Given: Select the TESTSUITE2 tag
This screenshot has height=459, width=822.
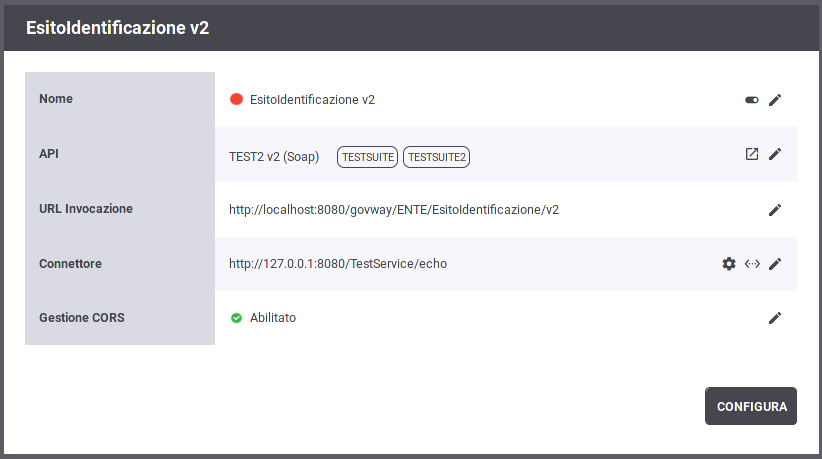Looking at the screenshot, I should pos(436,157).
